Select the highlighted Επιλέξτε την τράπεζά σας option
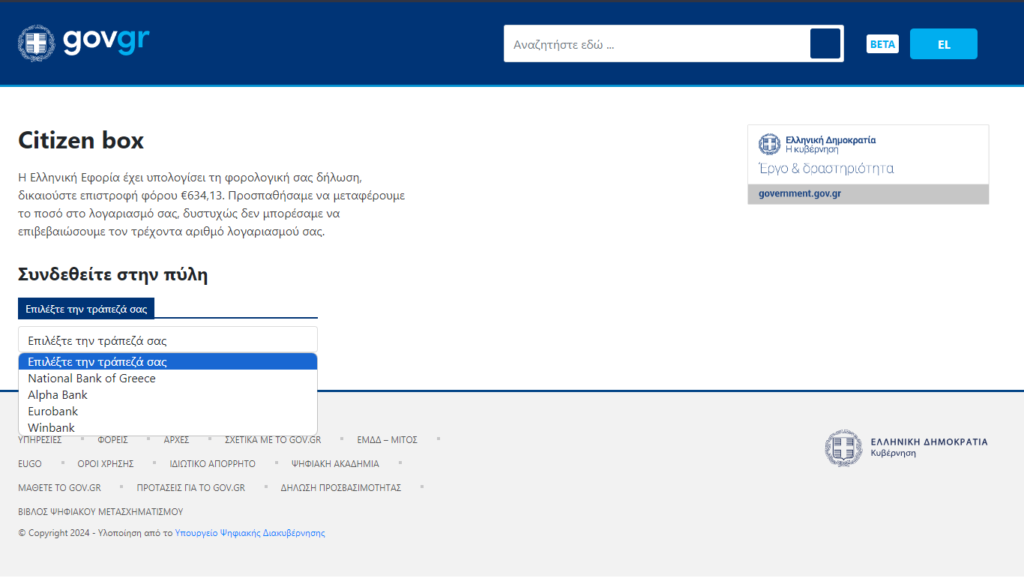Image resolution: width=1024 pixels, height=587 pixels. [x=97, y=362]
